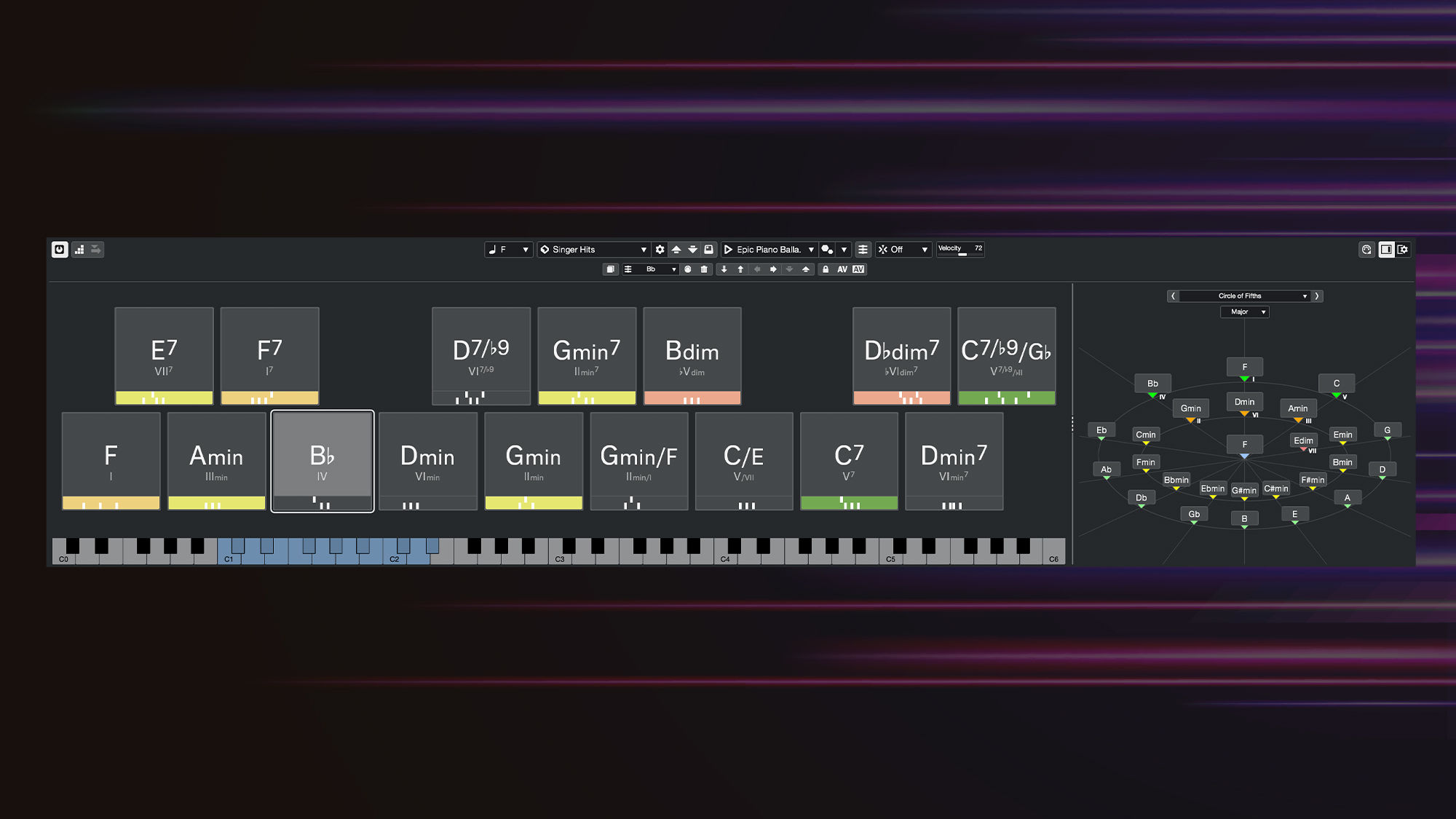Click F#min node in circle of fifths
The width and height of the screenshot is (1456, 819).
point(1313,480)
